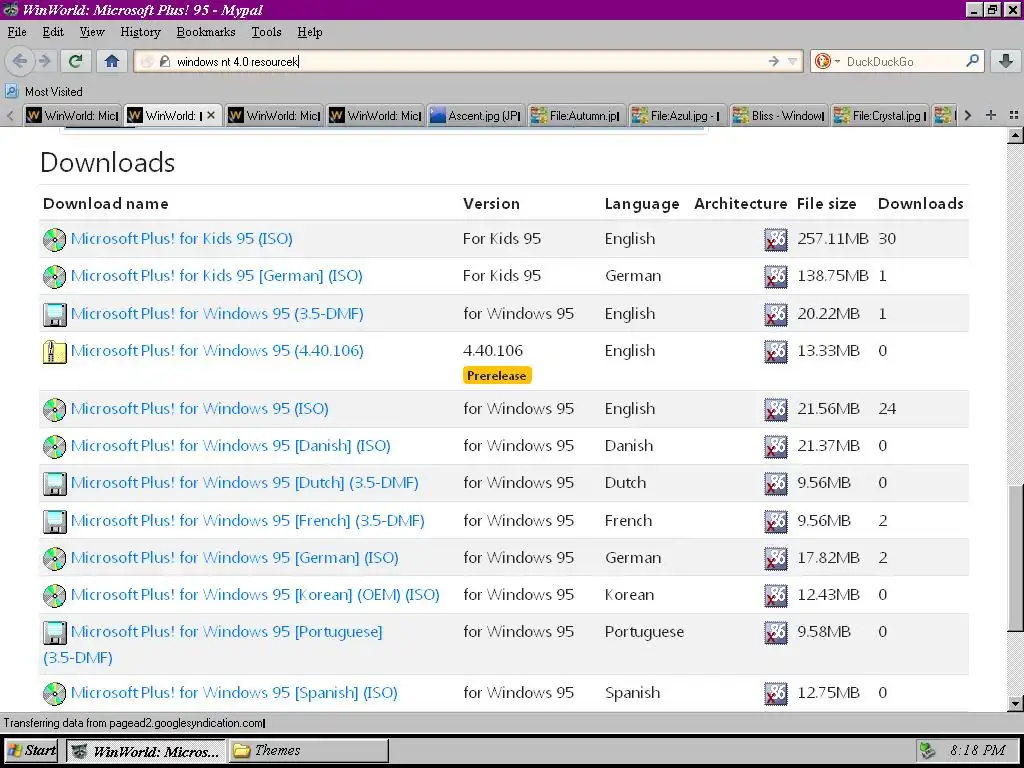Open Microsoft Plus! for Windows 95 [Danish] (ISO) link
Screen dimensions: 1024x768
click(231, 446)
